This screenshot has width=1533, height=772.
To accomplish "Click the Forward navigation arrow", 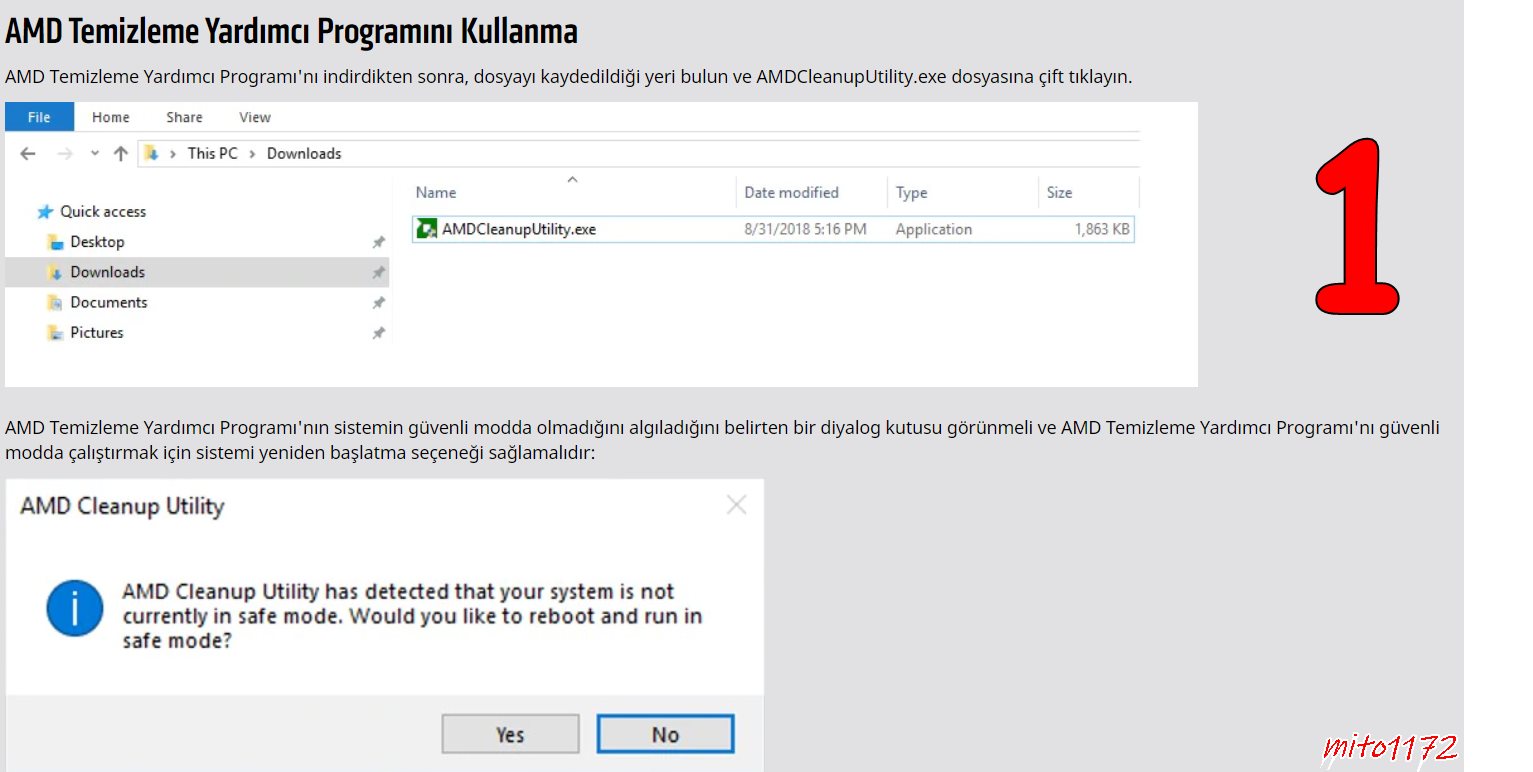I will [65, 154].
